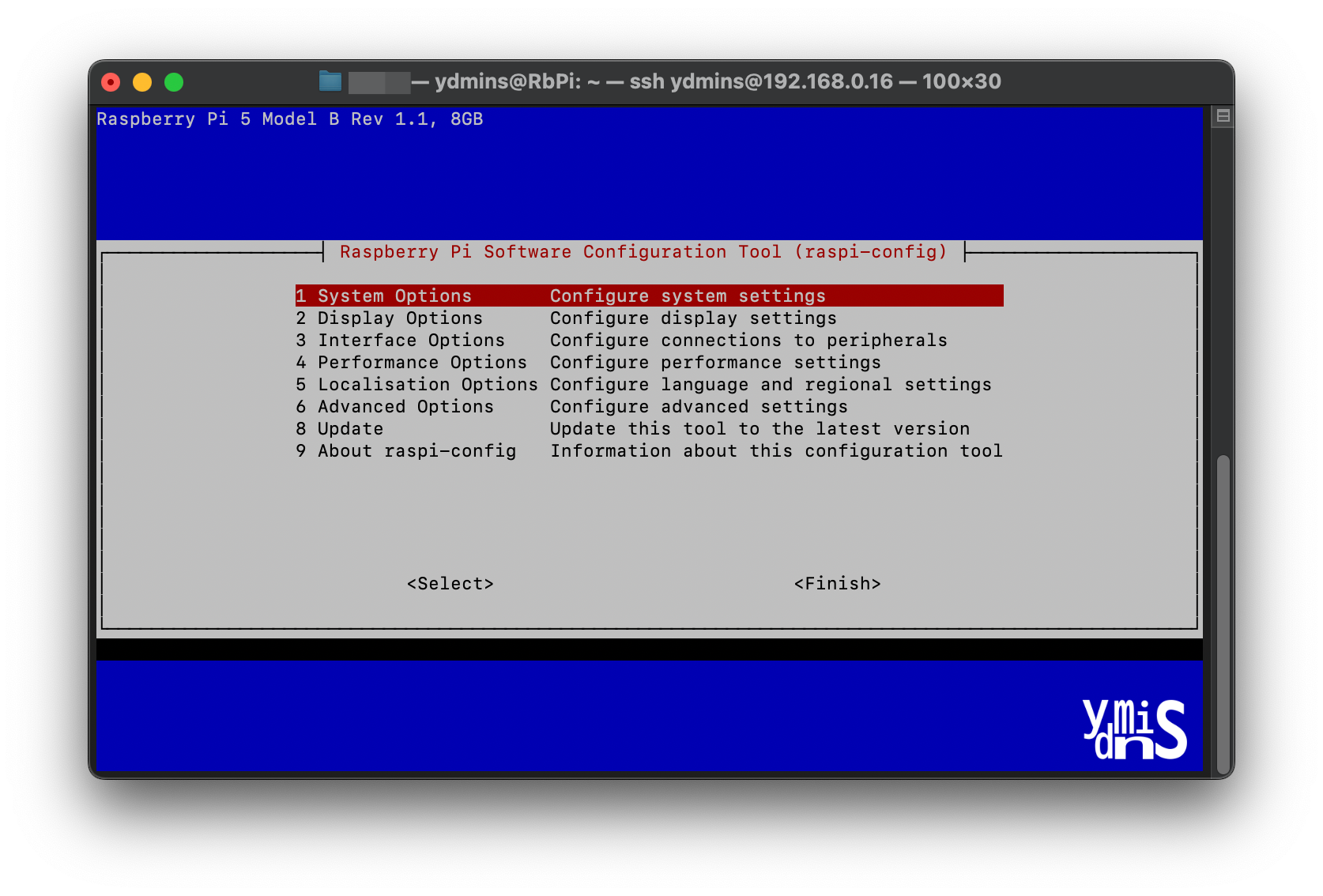Image resolution: width=1323 pixels, height=896 pixels.
Task: Click the green zoom button
Action: [x=173, y=81]
